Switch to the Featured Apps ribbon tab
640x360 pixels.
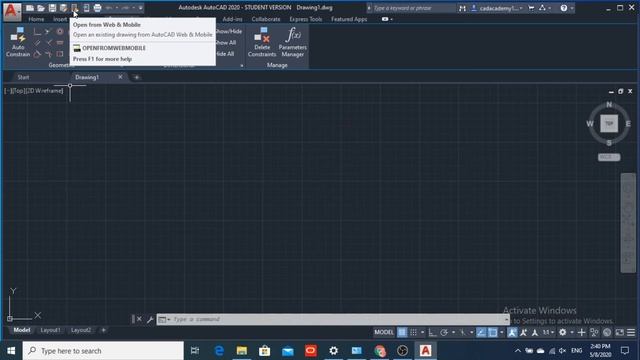click(x=349, y=19)
